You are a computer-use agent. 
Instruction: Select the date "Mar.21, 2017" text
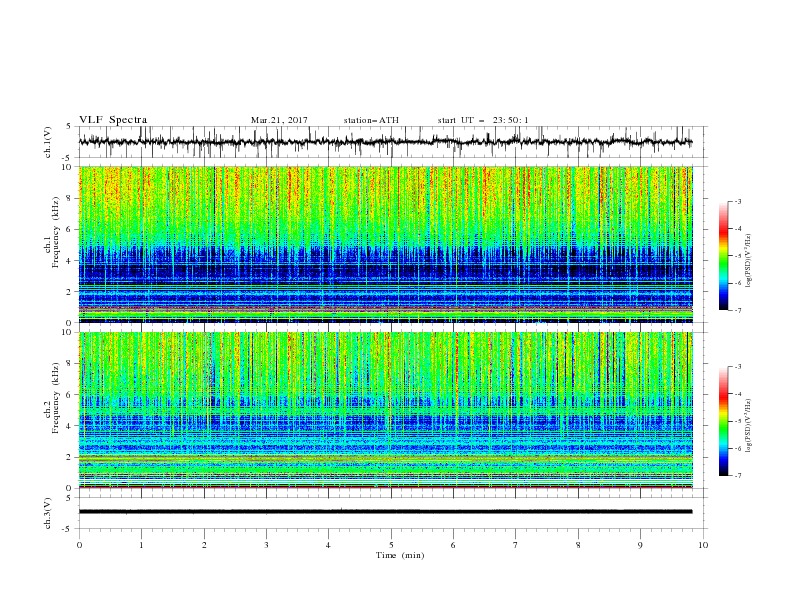pos(279,120)
